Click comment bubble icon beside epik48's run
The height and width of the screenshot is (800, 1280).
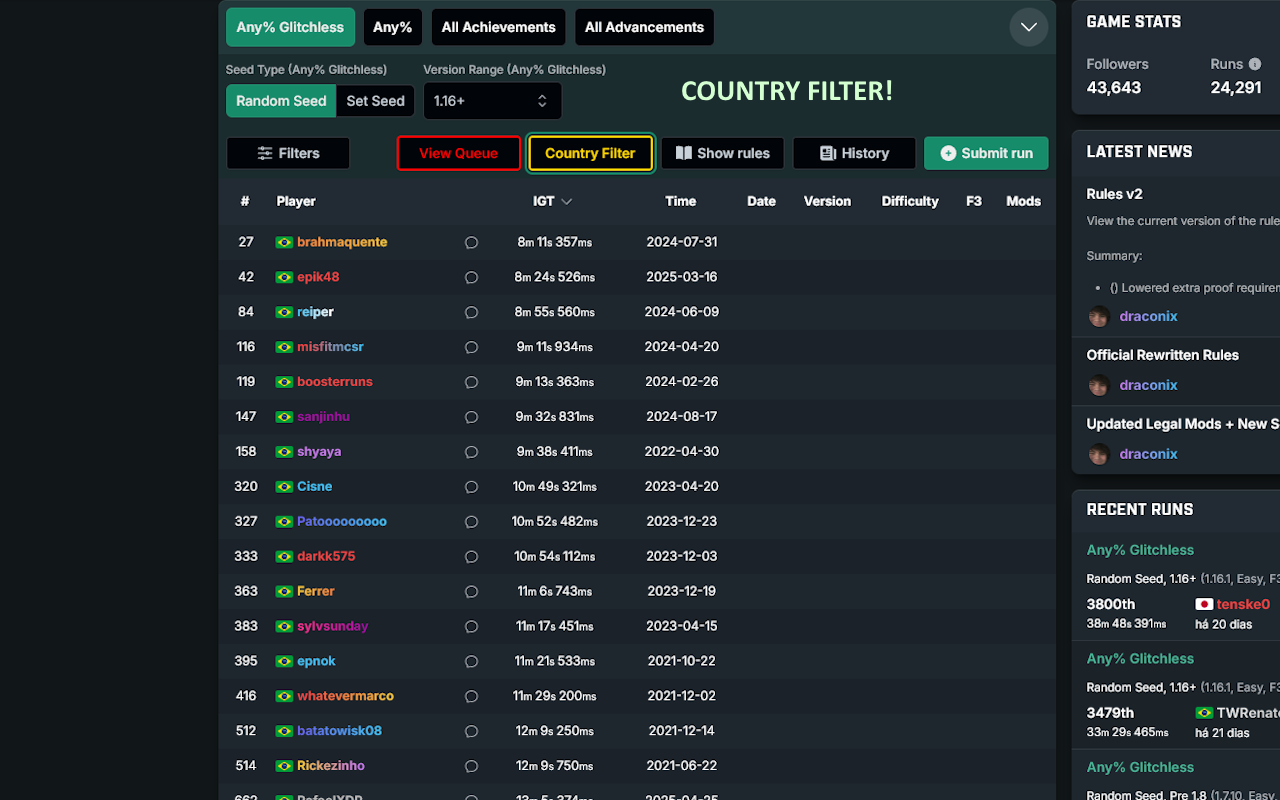(x=471, y=277)
